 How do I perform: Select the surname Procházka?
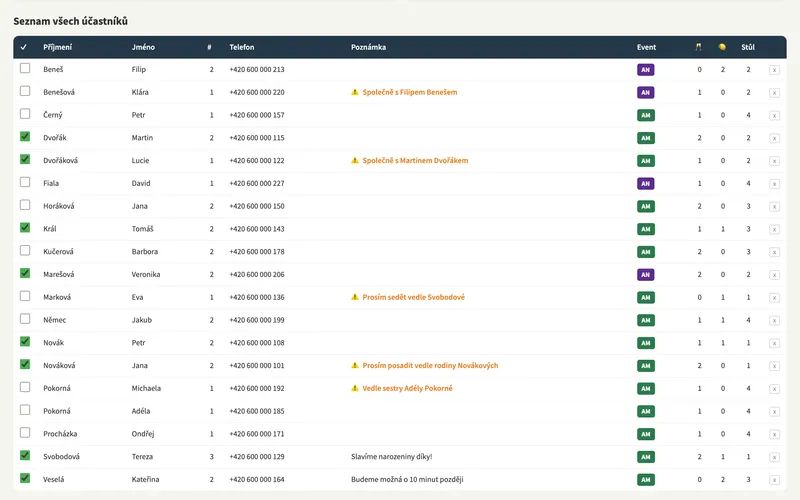[x=60, y=434]
